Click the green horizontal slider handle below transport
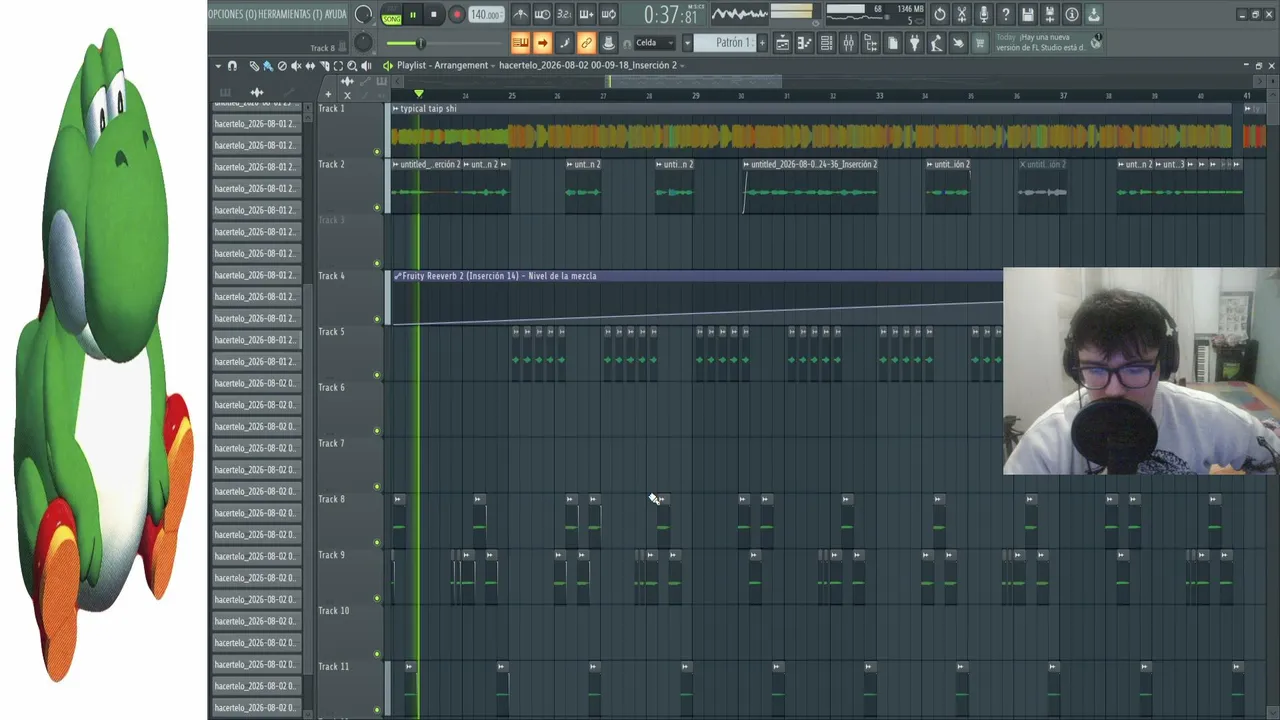 [421, 43]
